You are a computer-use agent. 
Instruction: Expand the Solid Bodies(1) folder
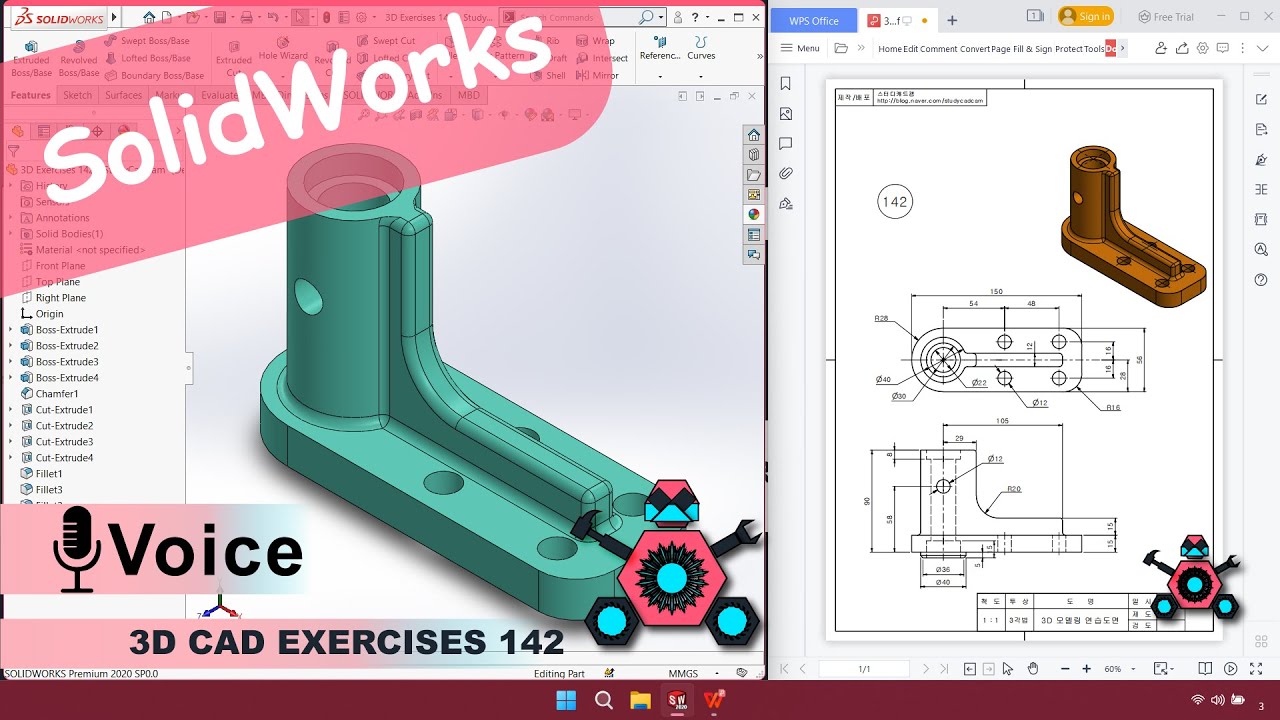(x=11, y=234)
